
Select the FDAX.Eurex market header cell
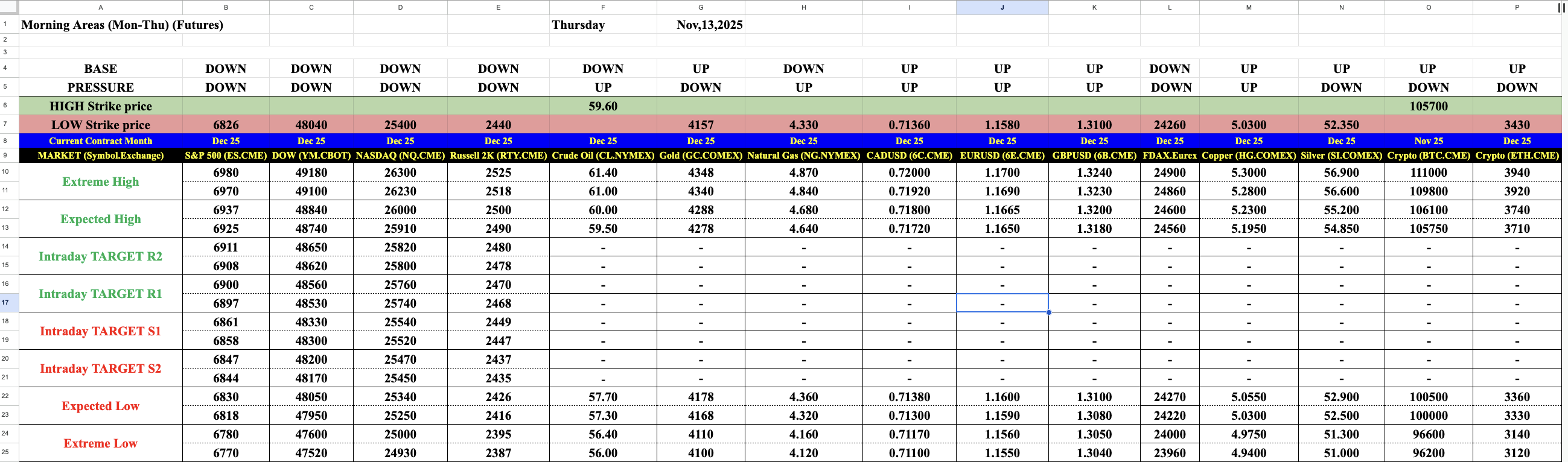tap(1169, 156)
